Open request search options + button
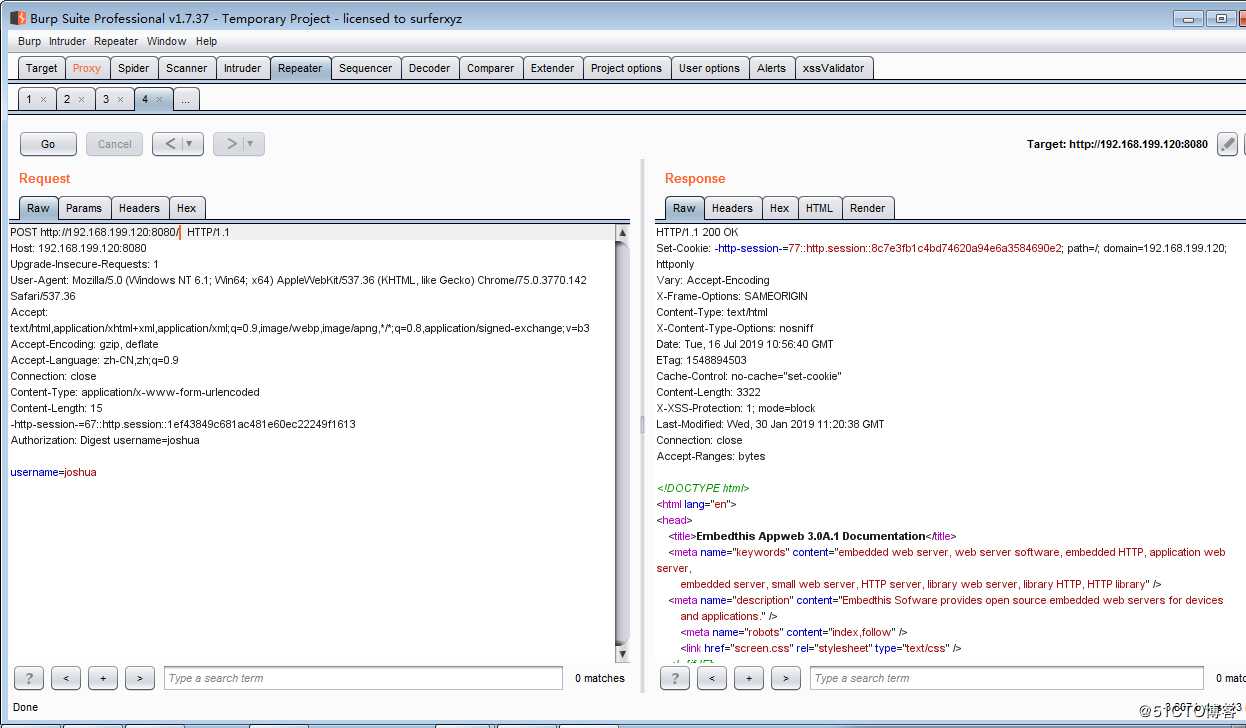The height and width of the screenshot is (728, 1246). pyautogui.click(x=103, y=678)
